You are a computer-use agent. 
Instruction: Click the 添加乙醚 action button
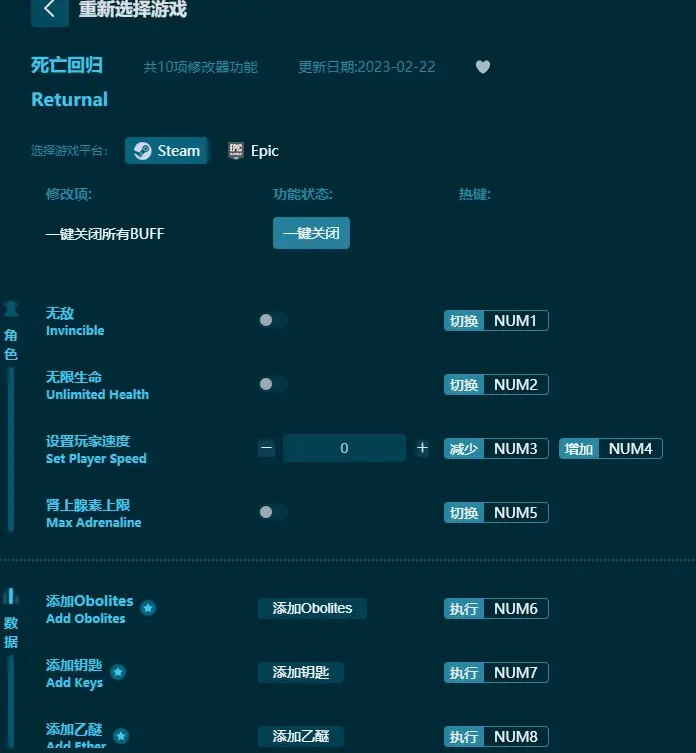tap(301, 736)
